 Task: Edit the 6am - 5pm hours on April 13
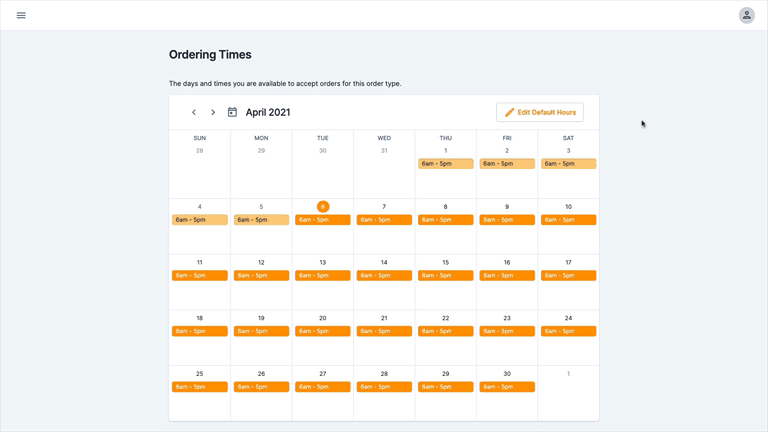(x=323, y=275)
